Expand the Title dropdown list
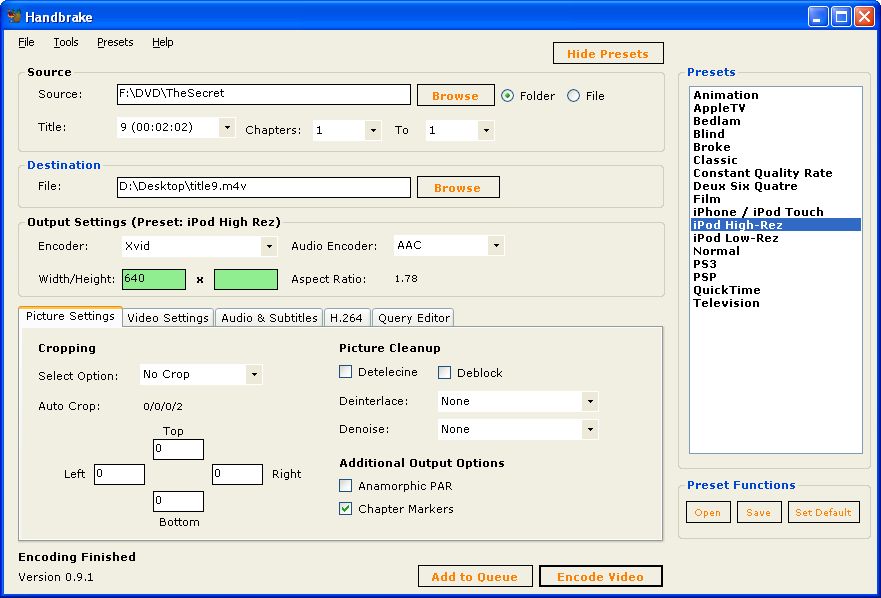This screenshot has height=598, width=881. [x=226, y=128]
